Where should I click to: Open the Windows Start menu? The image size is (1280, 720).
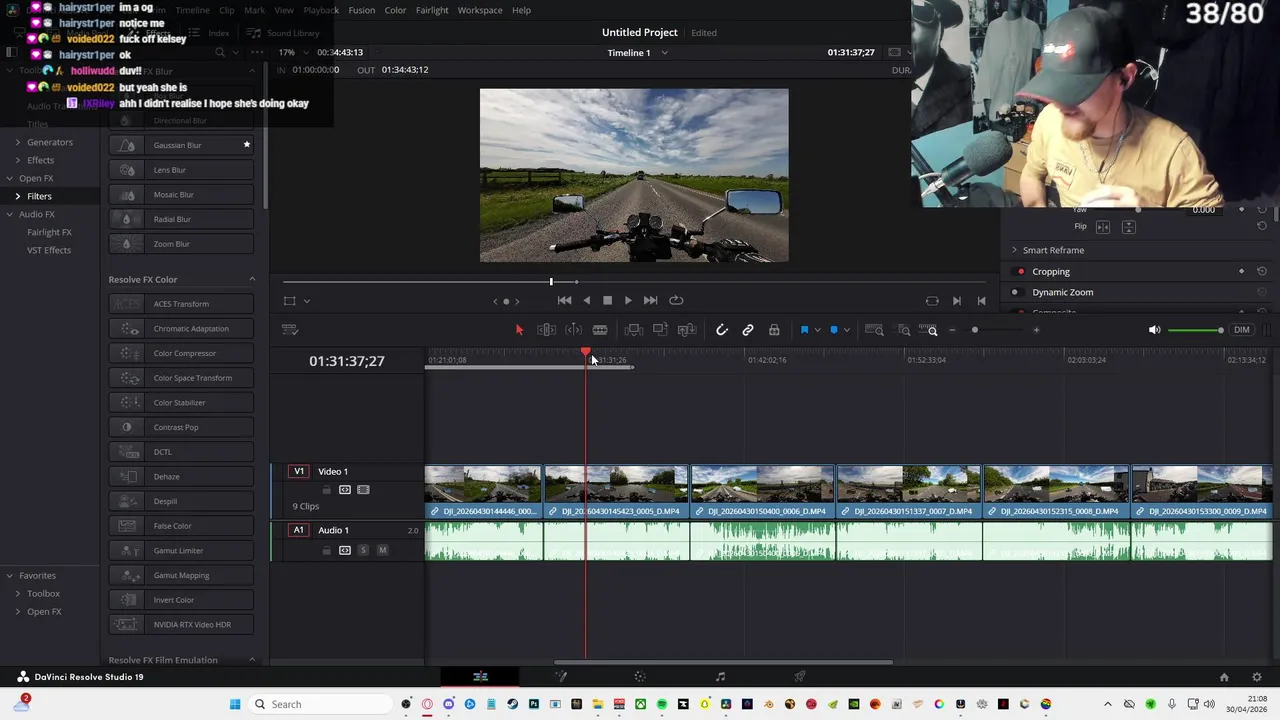(x=235, y=704)
